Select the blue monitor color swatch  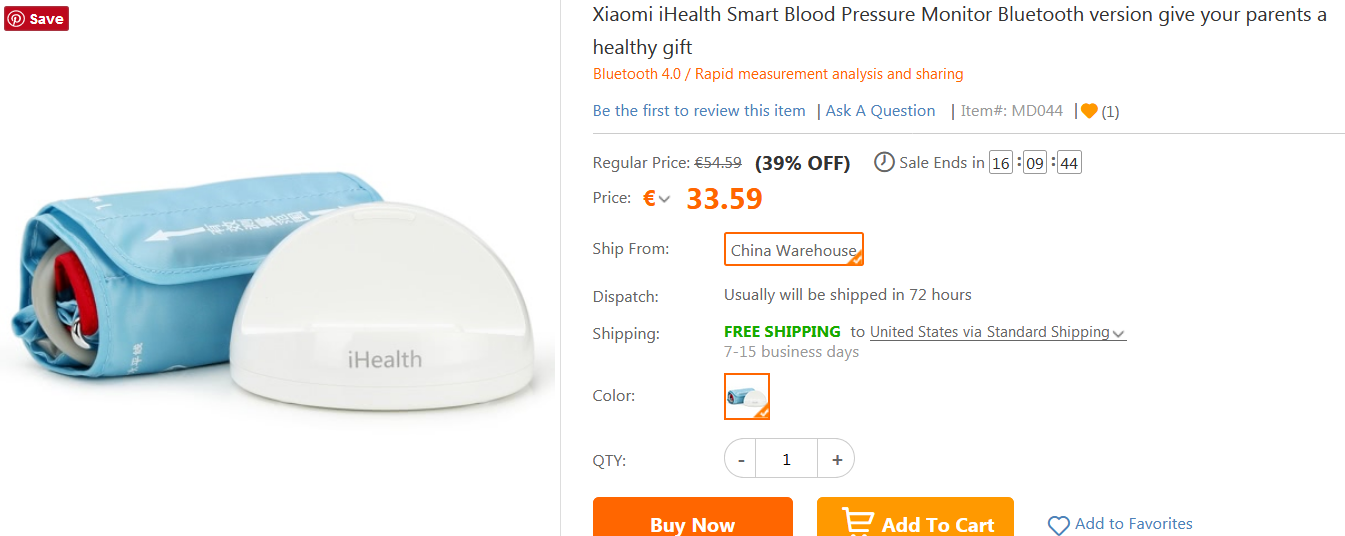click(x=746, y=396)
